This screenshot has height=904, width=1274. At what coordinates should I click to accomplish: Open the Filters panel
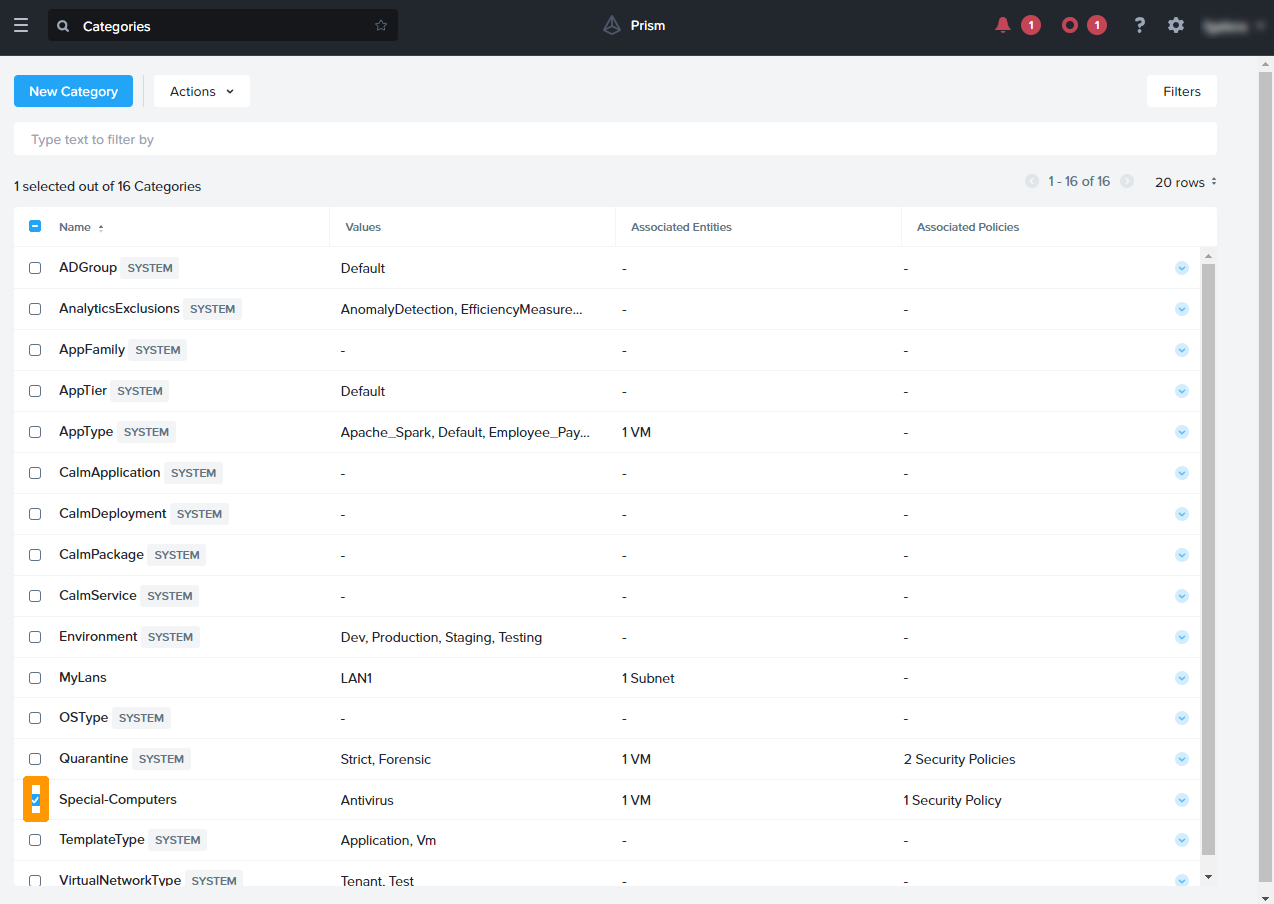click(x=1181, y=91)
